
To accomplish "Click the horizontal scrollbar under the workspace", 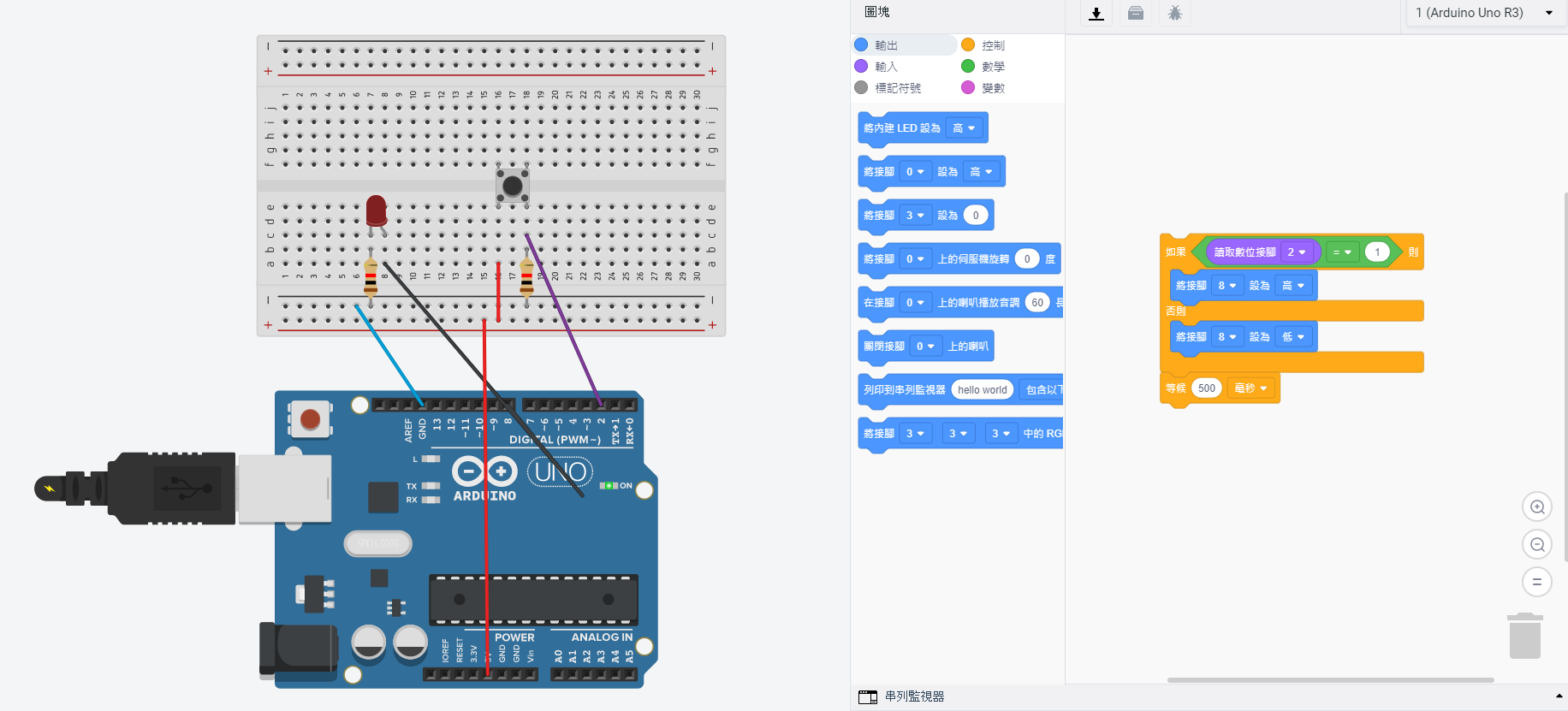I will pos(1330,680).
